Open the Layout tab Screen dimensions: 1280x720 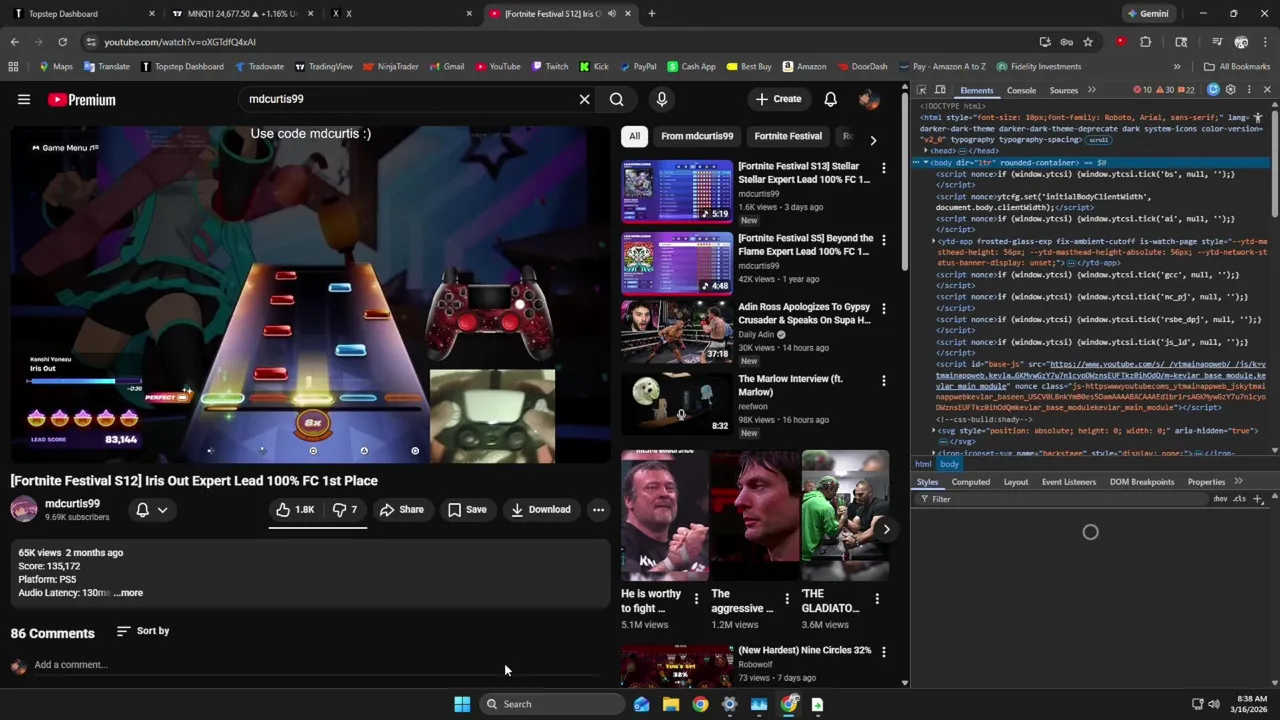[1016, 482]
